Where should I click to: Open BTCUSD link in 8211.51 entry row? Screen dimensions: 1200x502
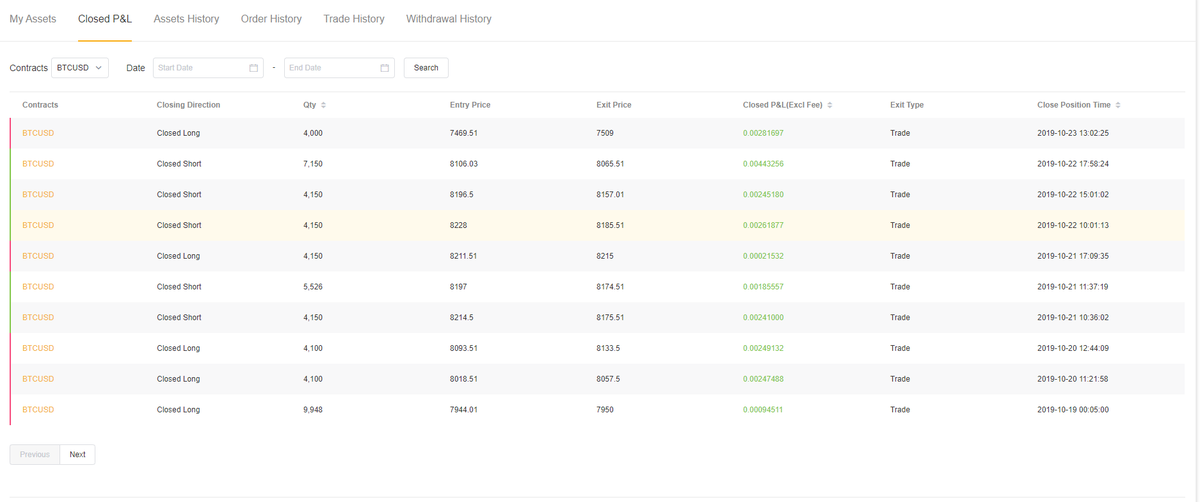pyautogui.click(x=38, y=256)
